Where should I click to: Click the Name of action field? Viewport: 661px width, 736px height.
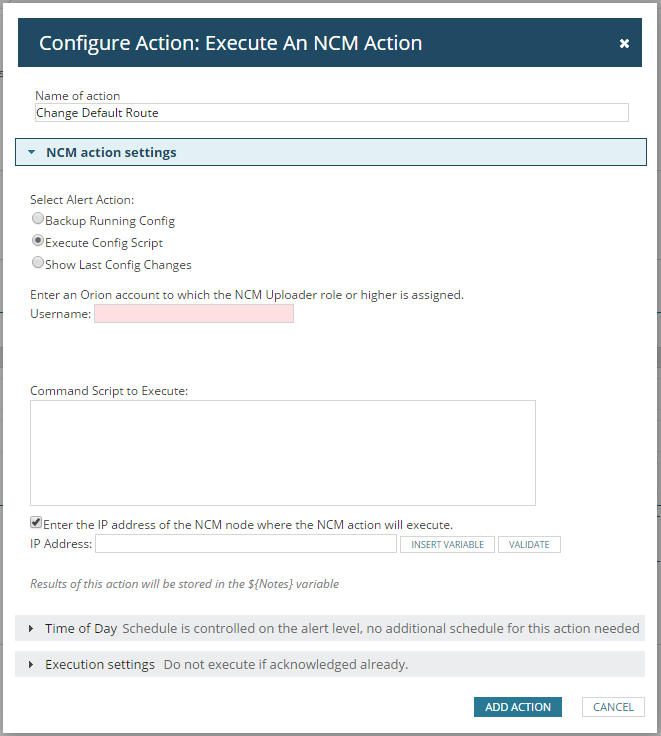[331, 113]
